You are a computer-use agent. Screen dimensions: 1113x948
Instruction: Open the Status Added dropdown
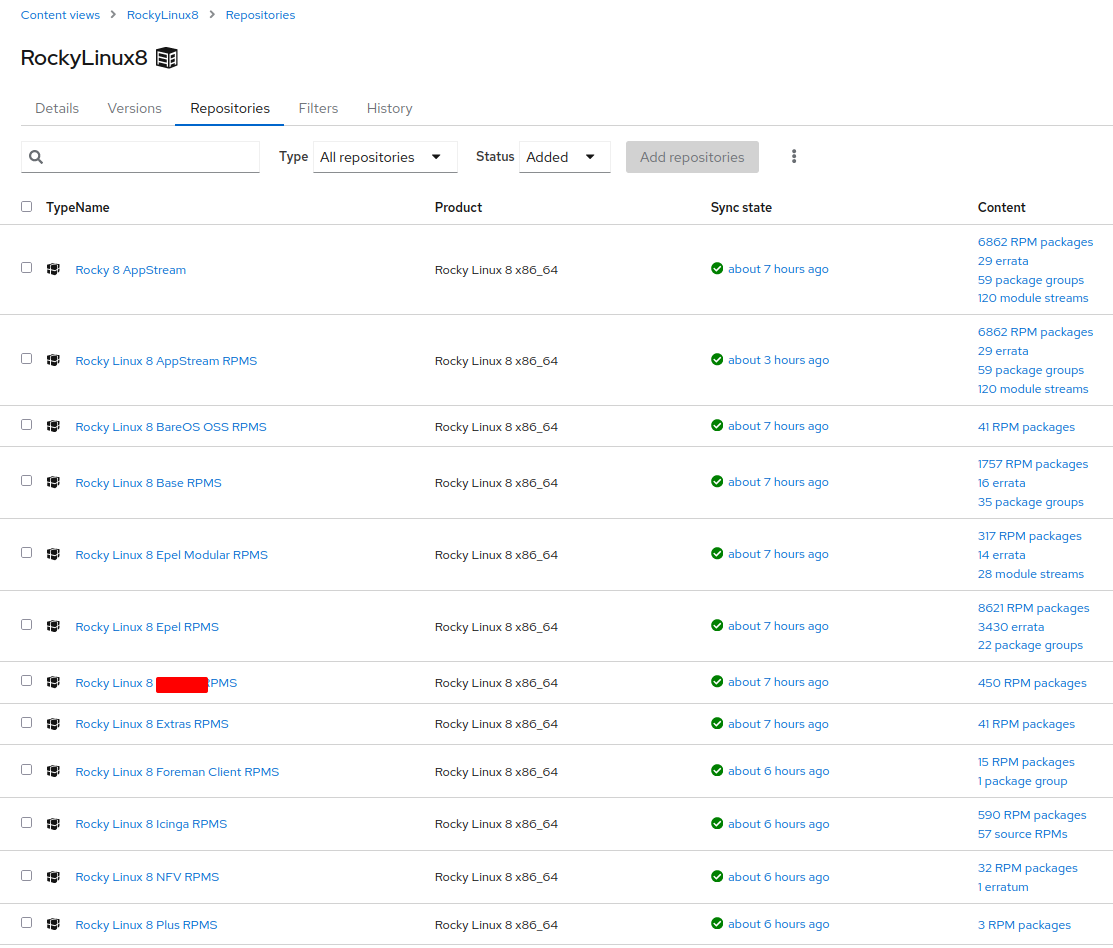point(564,157)
